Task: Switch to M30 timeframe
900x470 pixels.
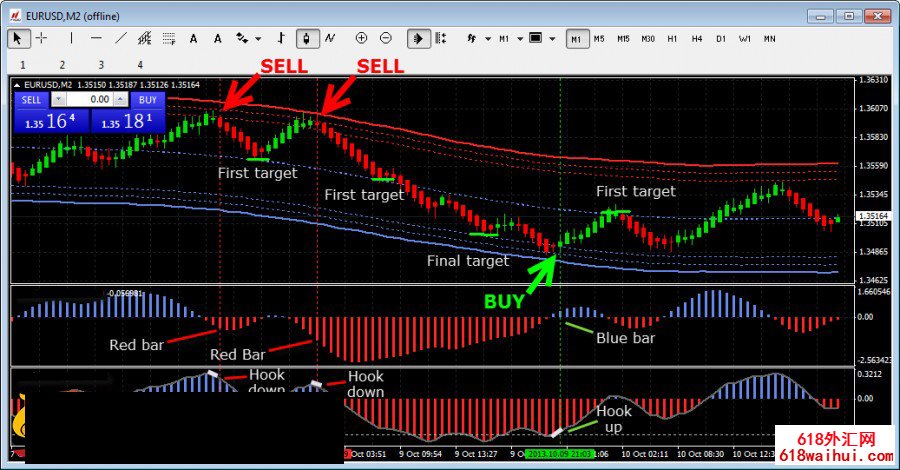Action: 648,39
